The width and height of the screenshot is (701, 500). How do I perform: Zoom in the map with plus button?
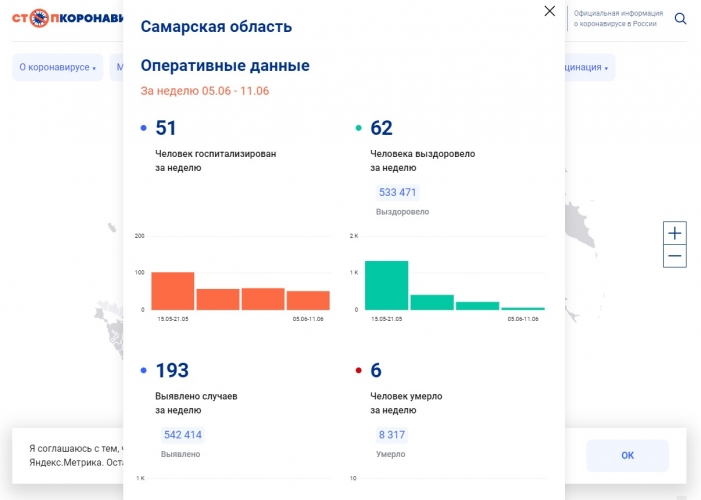click(x=675, y=233)
